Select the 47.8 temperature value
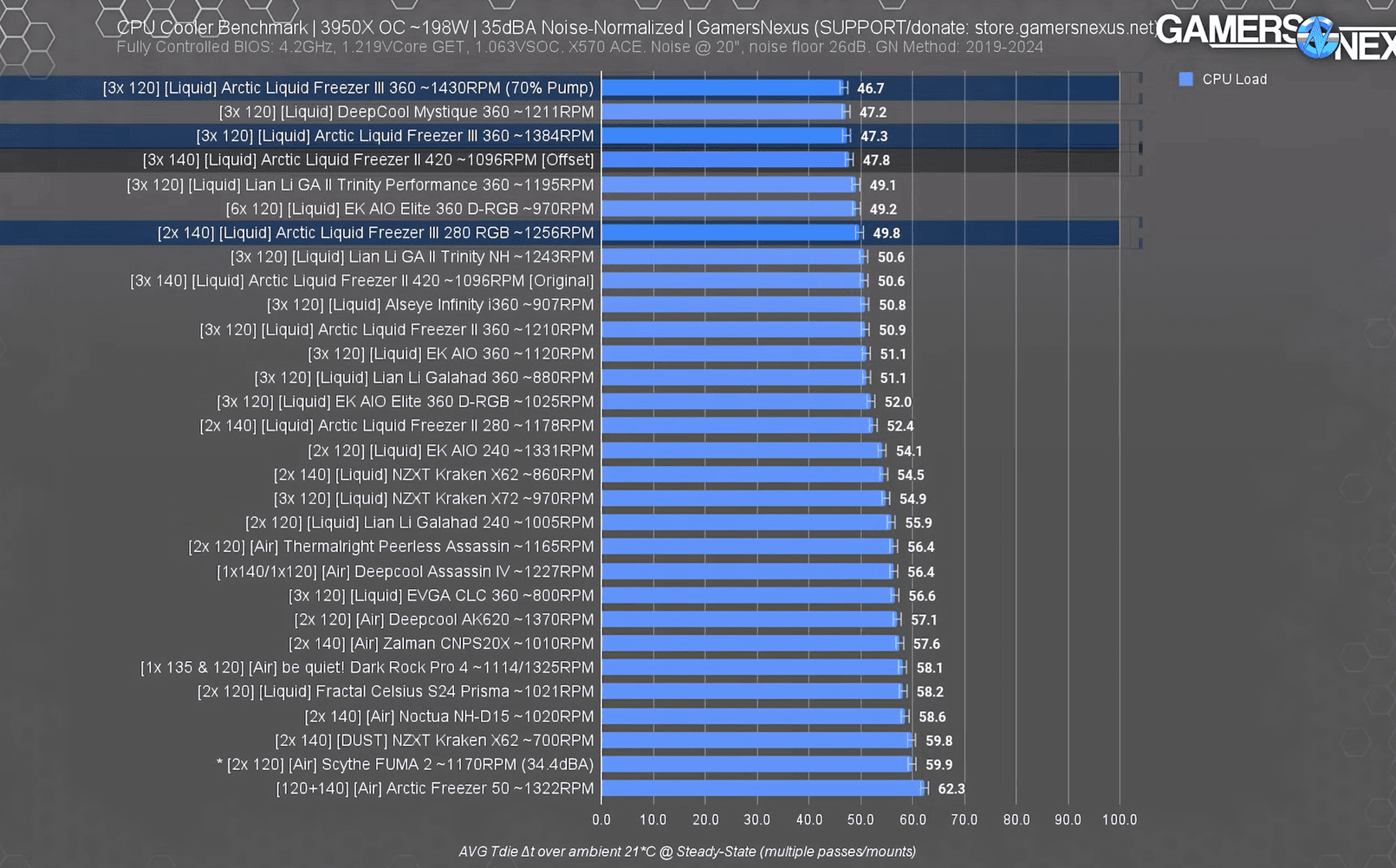 pos(876,160)
